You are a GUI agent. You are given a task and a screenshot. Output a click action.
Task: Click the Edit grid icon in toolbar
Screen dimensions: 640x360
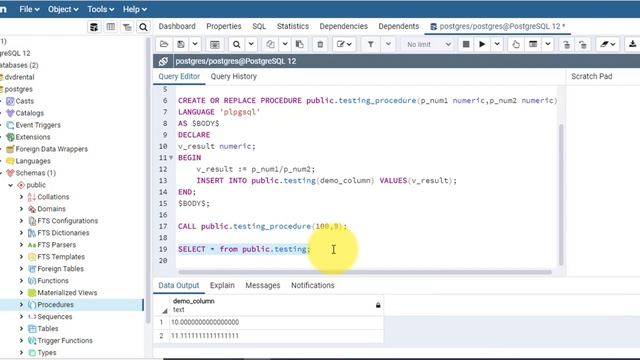(215, 44)
